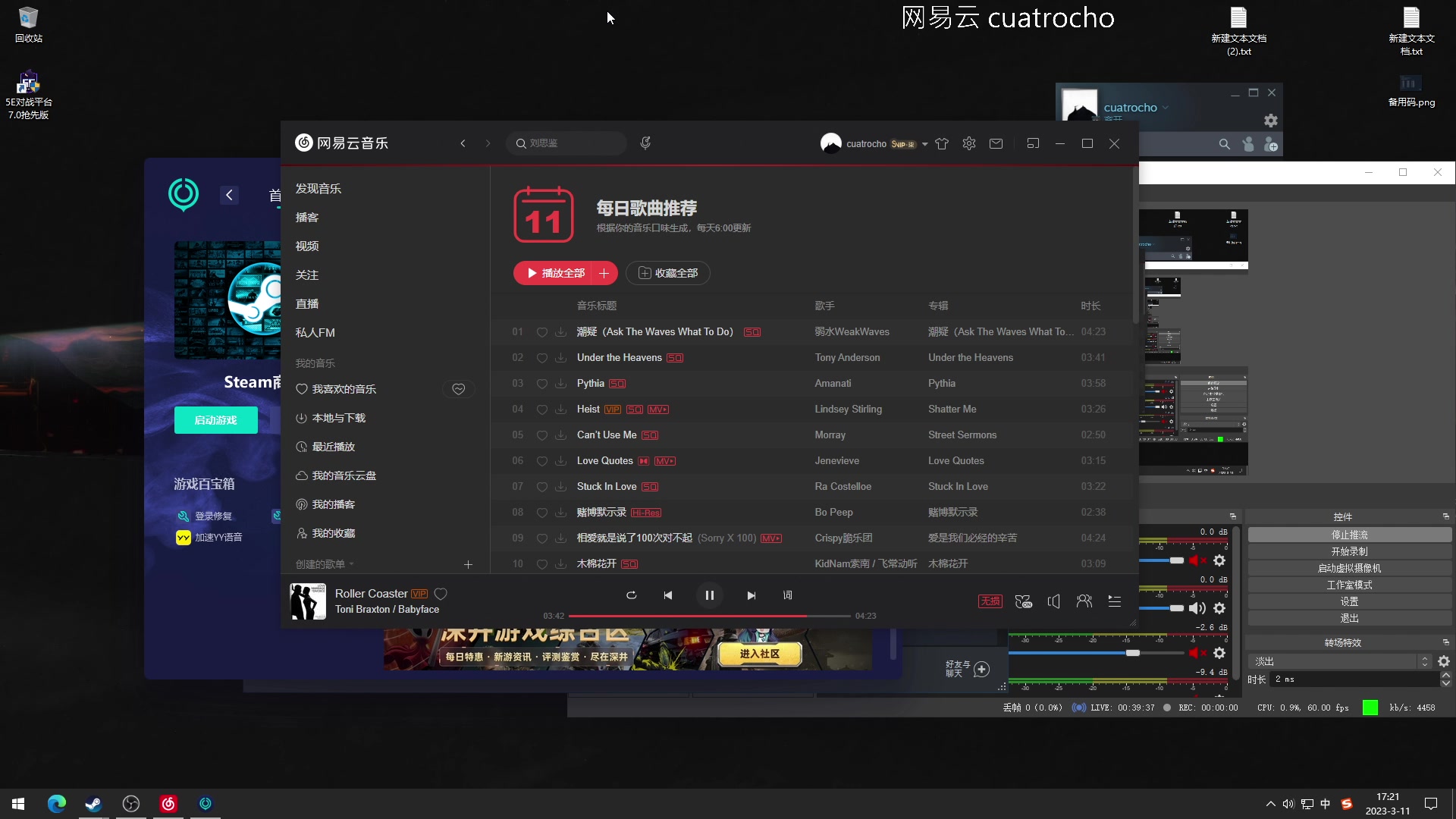Go back in the game platform window
Image resolution: width=1456 pixels, height=819 pixels.
coord(229,195)
